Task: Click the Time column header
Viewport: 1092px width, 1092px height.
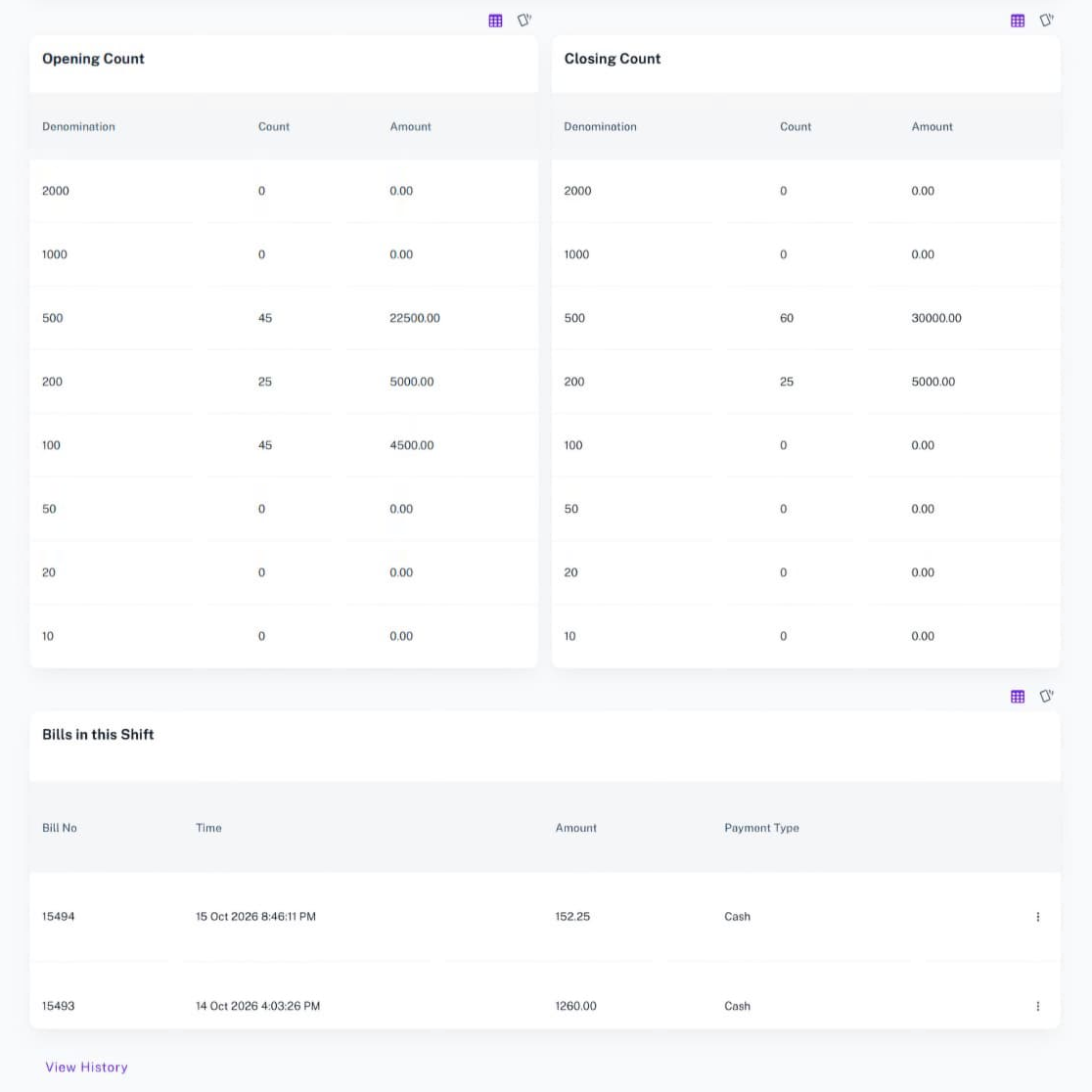Action: [x=208, y=828]
